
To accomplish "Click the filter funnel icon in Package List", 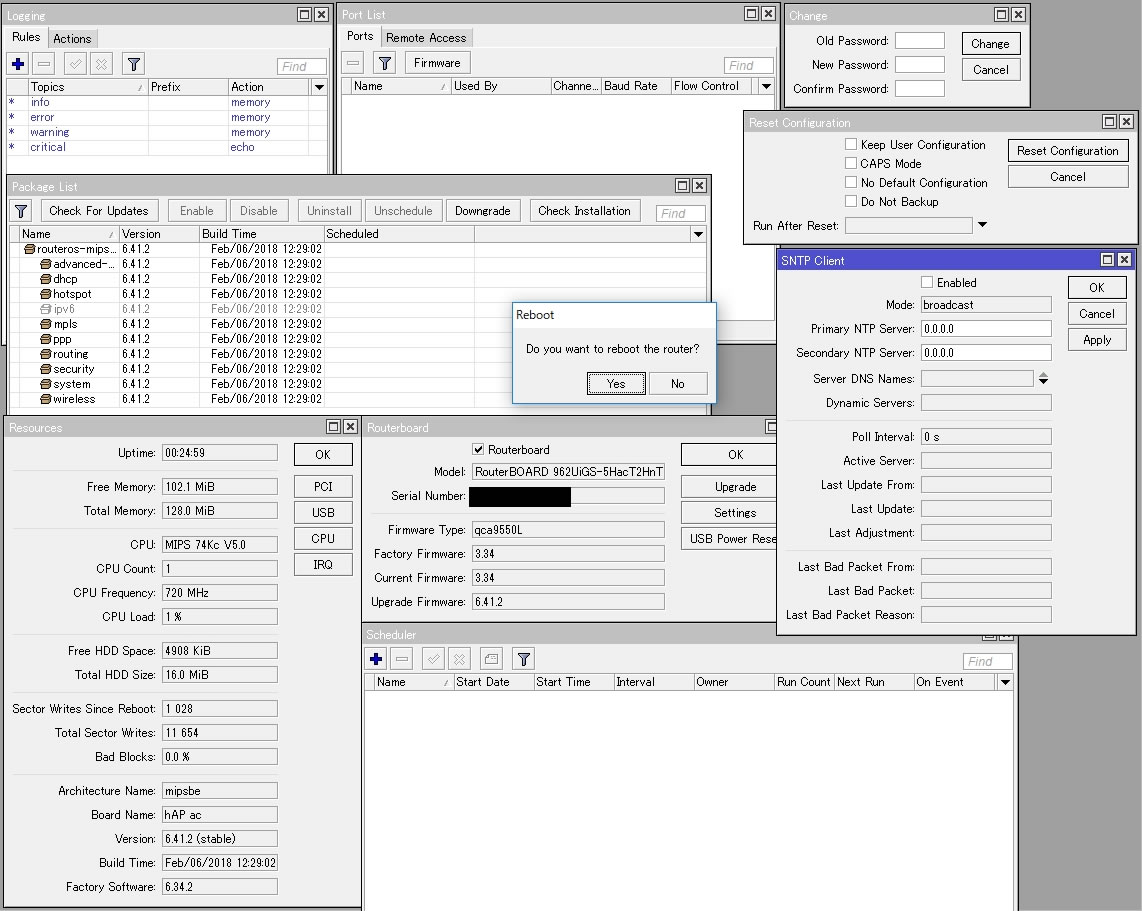I will (x=21, y=211).
